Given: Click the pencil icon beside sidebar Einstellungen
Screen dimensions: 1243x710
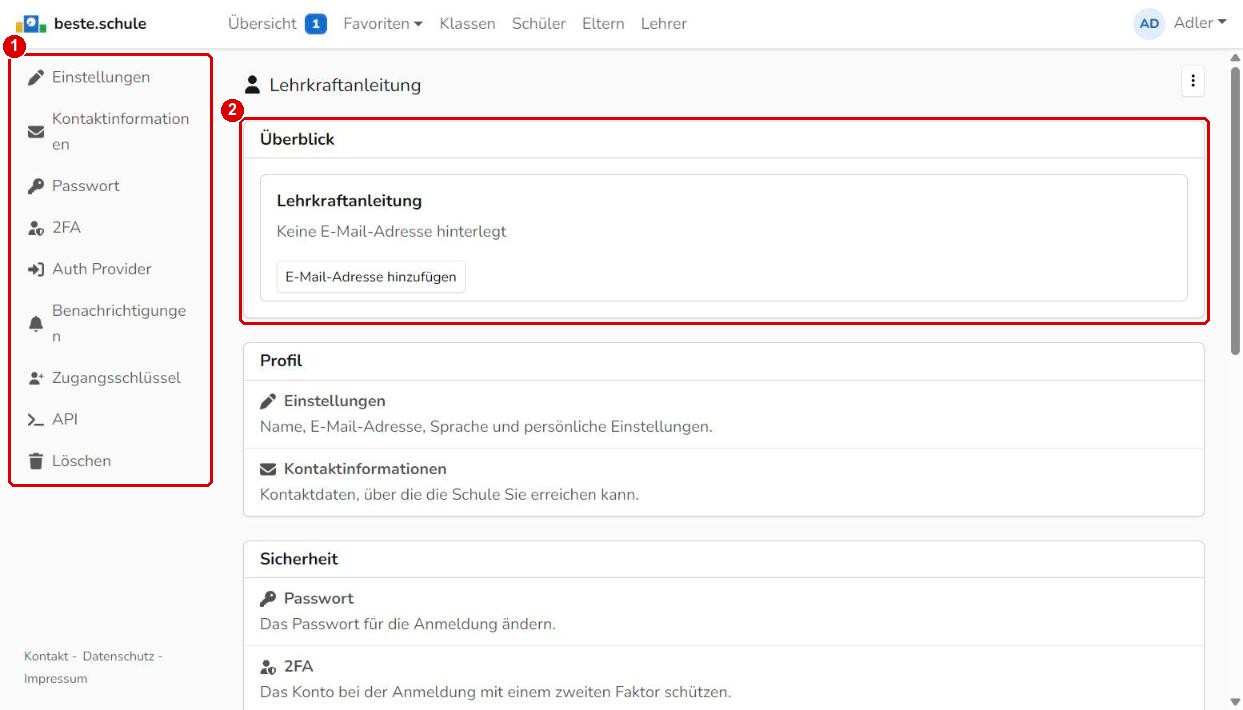Looking at the screenshot, I should [x=35, y=77].
